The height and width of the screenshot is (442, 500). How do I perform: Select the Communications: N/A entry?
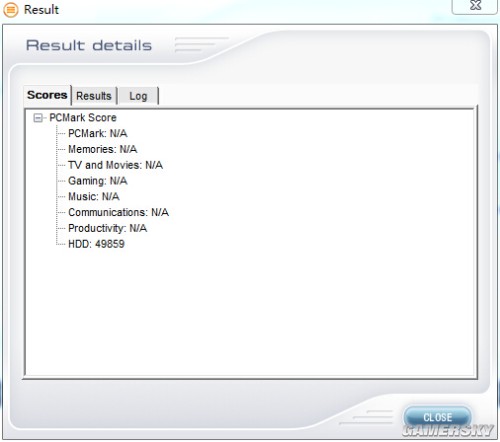(118, 212)
